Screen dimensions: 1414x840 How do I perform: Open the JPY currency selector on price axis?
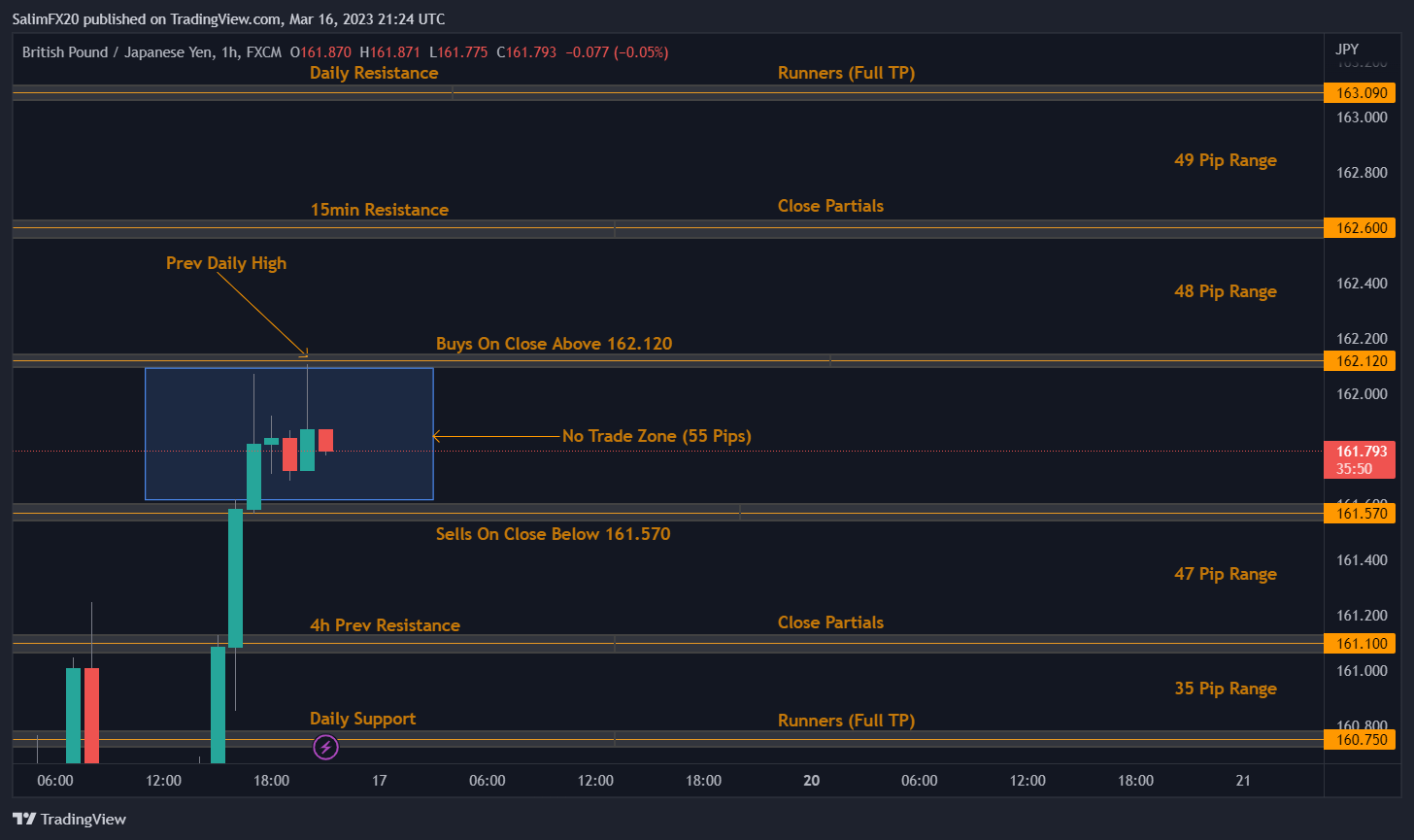1347,49
